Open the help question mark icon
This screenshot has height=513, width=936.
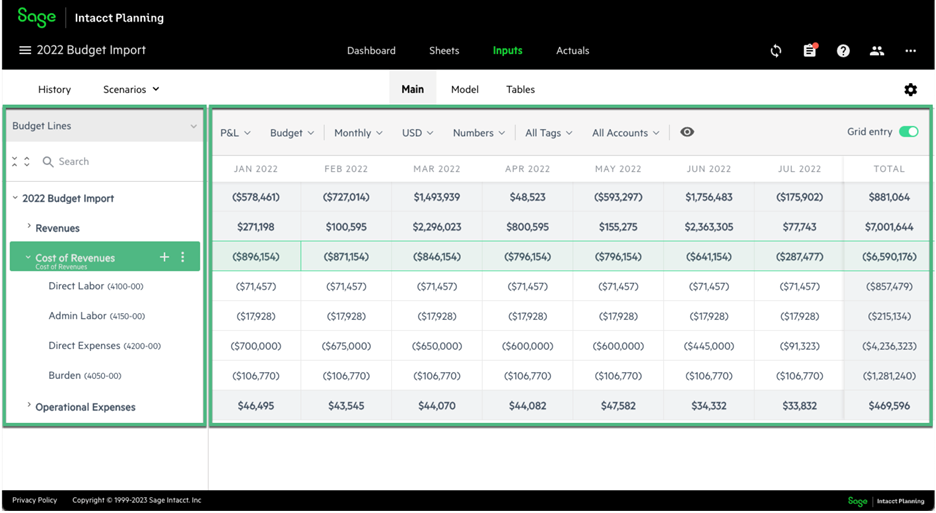843,51
